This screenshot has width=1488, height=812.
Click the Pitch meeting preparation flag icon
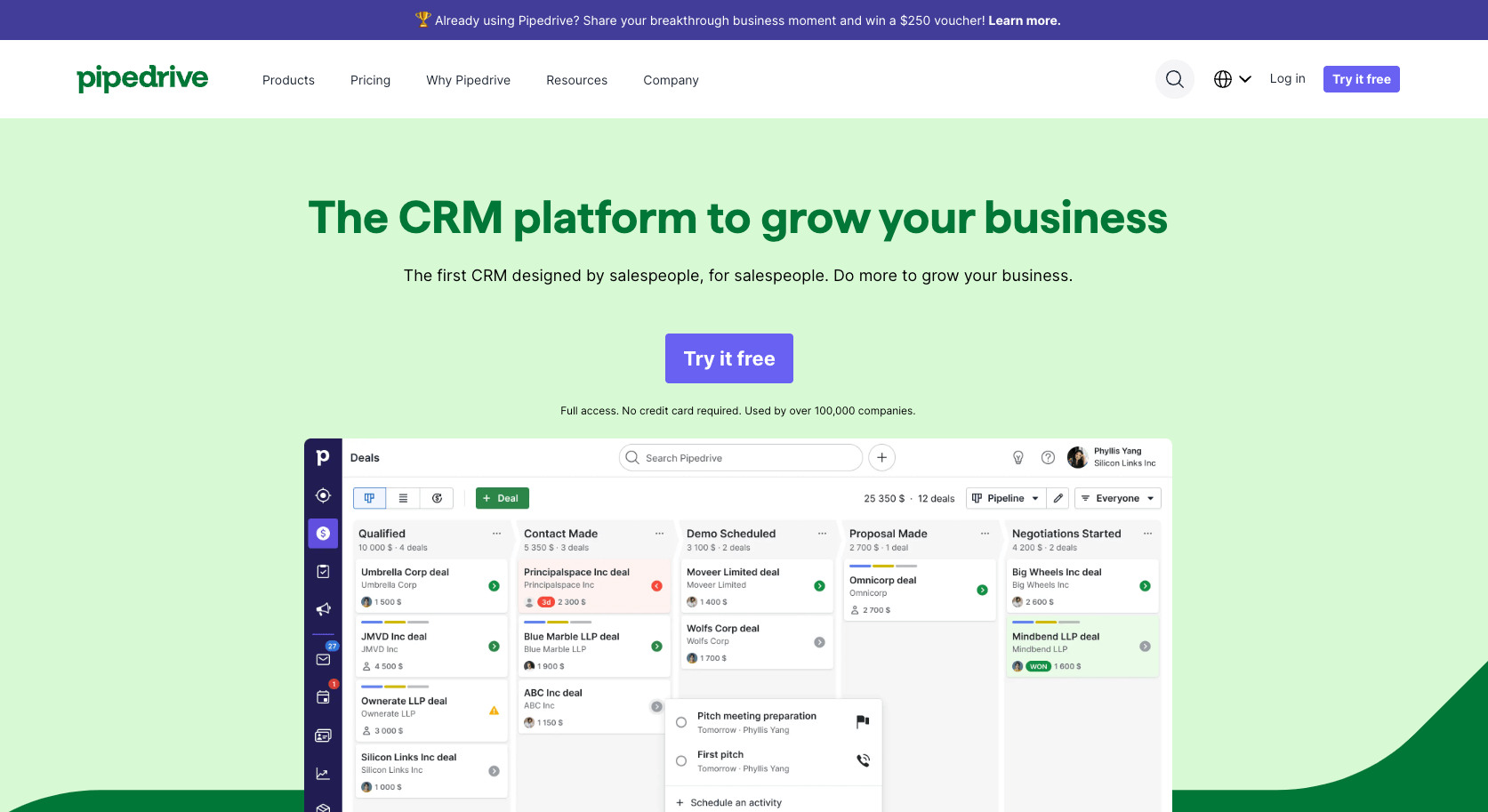pyautogui.click(x=863, y=721)
